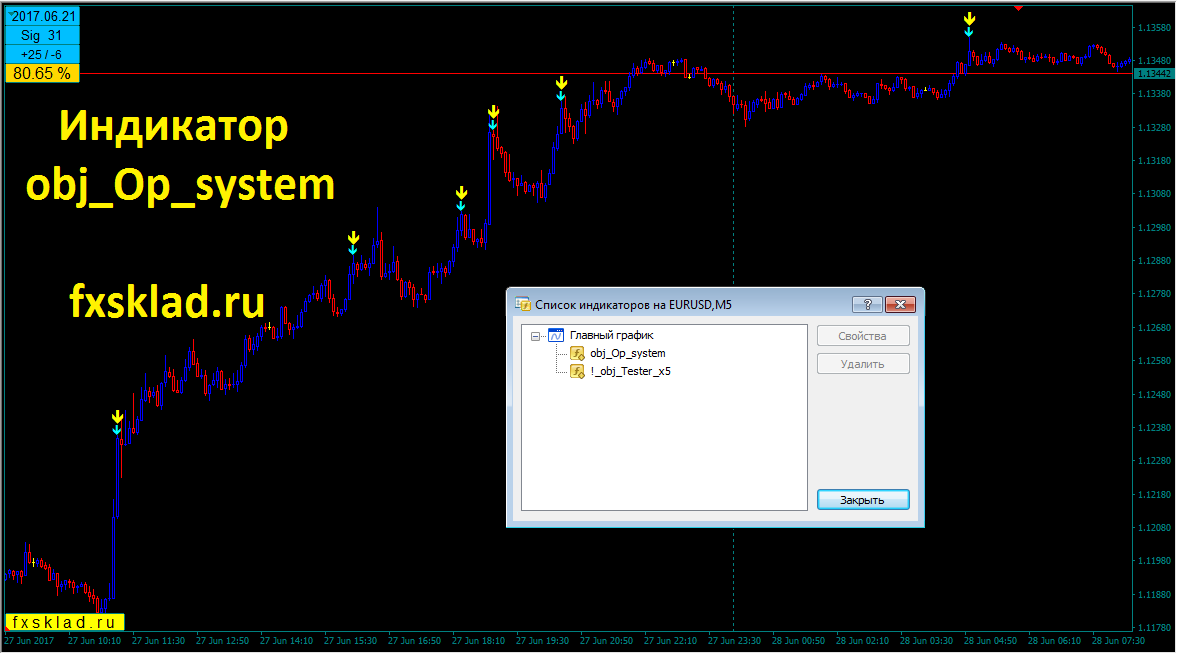Click the 80.65 % win rate label

coord(42,74)
